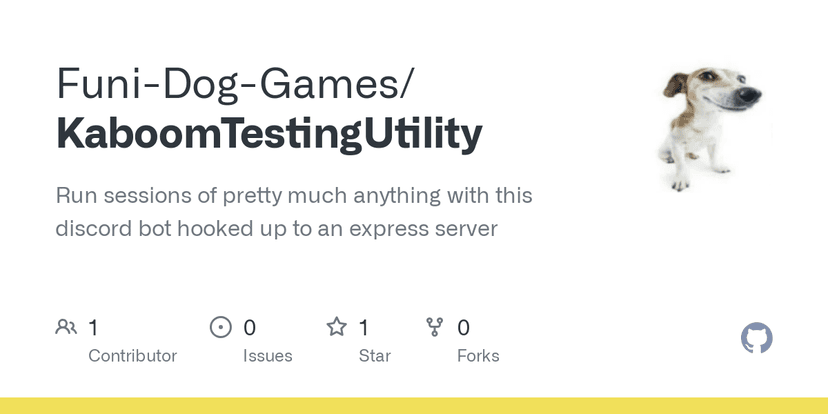828x414 pixels.
Task: Click the Forks branch icon
Action: point(435,327)
